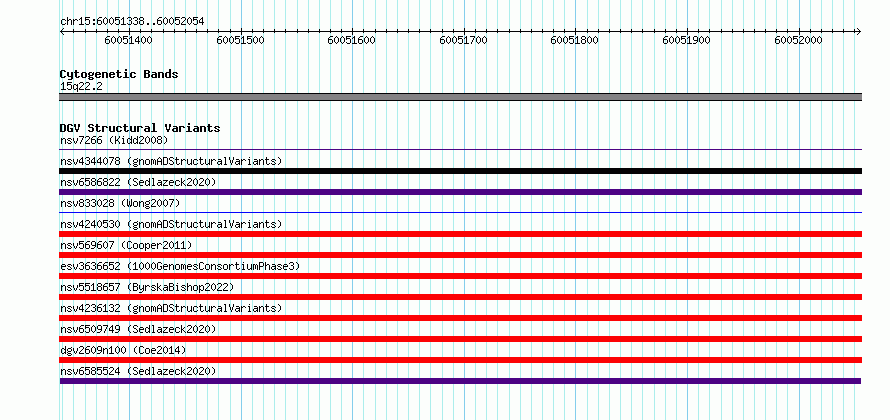Open variant label nsv6586822 (Sedlazeck2020)

[x=138, y=182]
